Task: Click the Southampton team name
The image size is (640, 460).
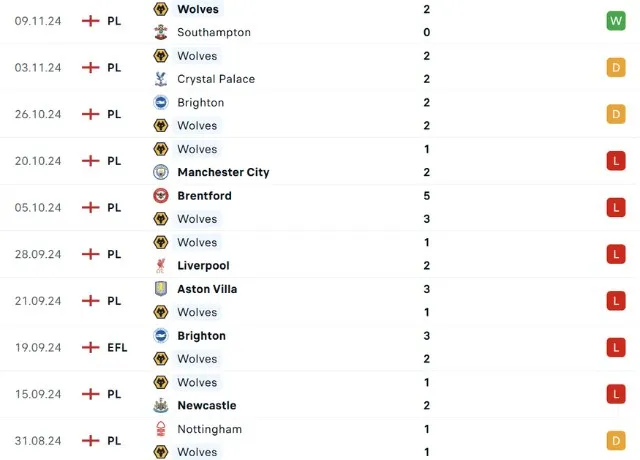Action: pyautogui.click(x=214, y=32)
